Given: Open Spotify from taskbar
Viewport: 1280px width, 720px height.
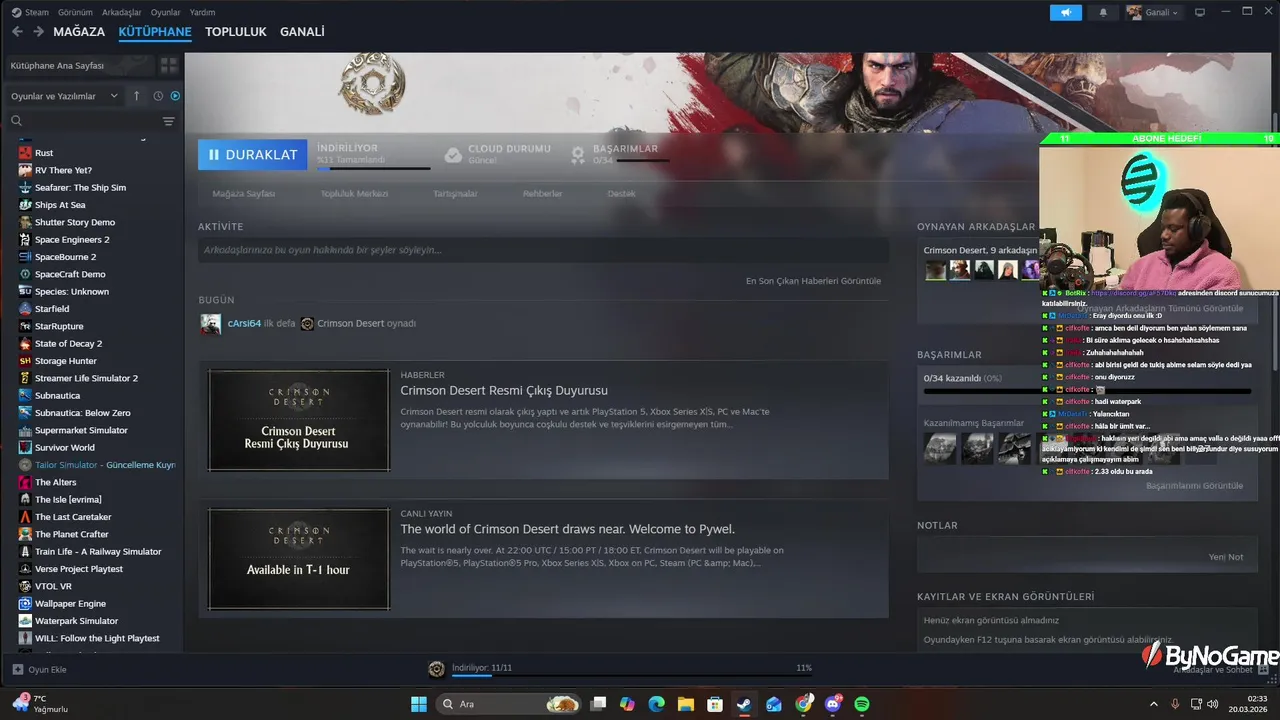Looking at the screenshot, I should click(x=862, y=704).
